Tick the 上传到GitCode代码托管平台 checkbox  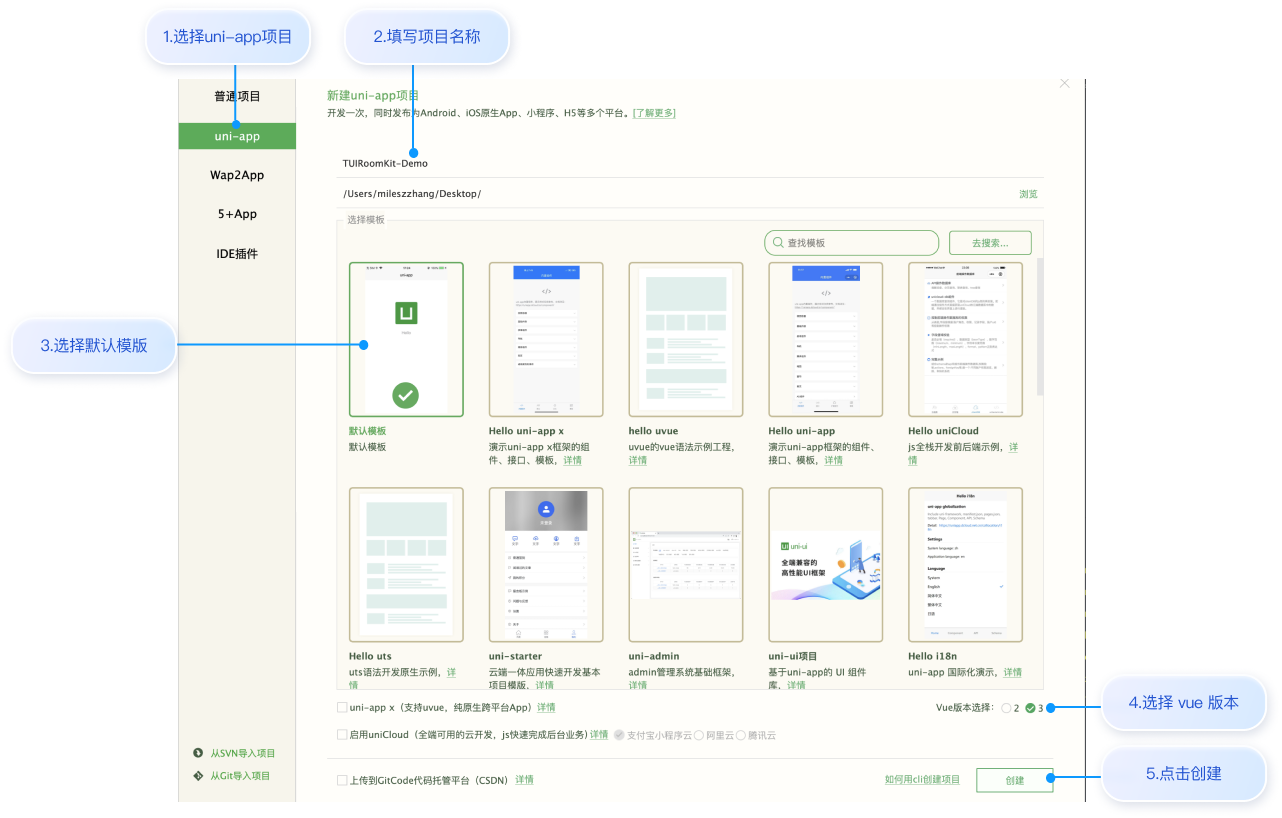pos(342,780)
